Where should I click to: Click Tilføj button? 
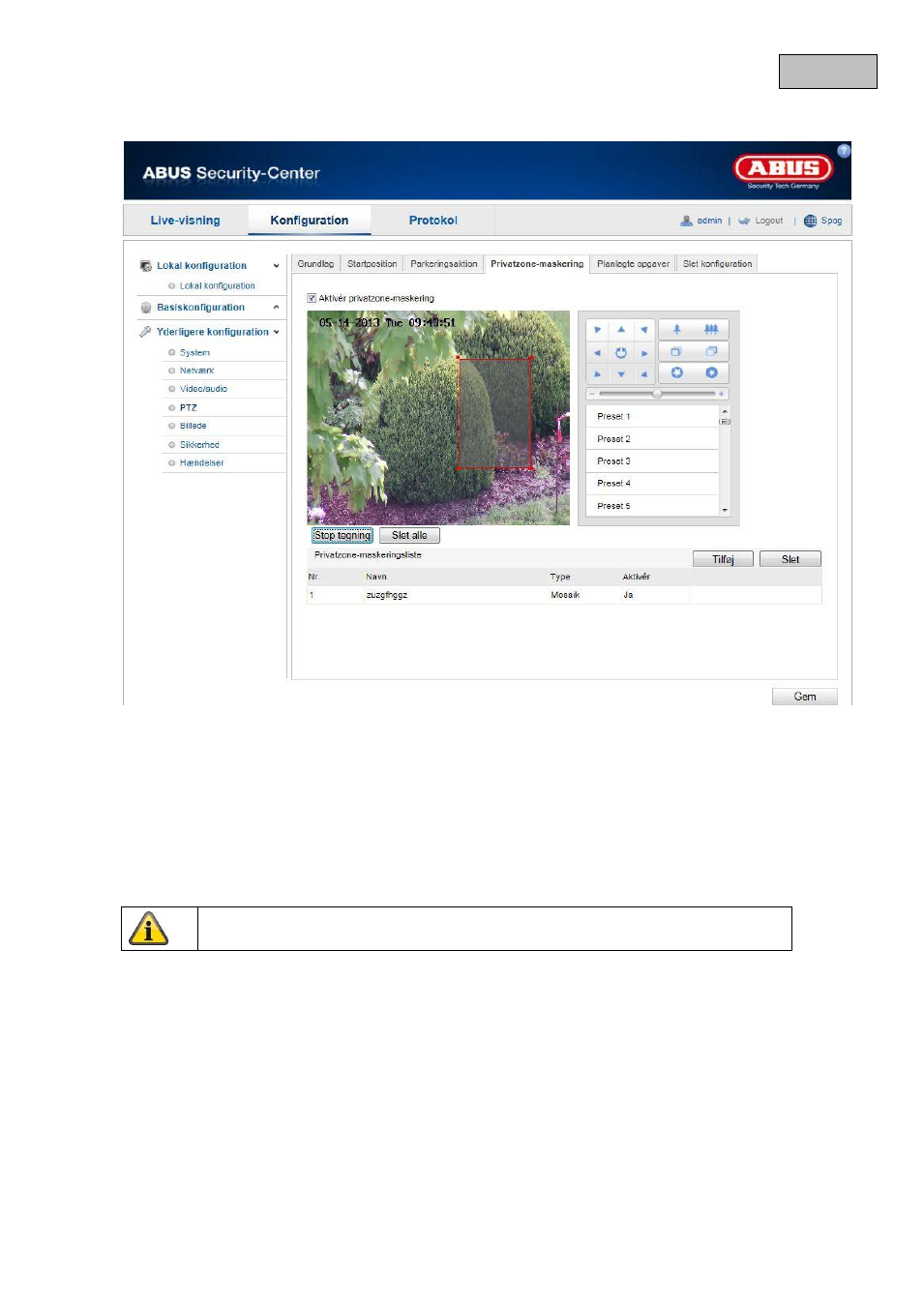pyautogui.click(x=723, y=559)
